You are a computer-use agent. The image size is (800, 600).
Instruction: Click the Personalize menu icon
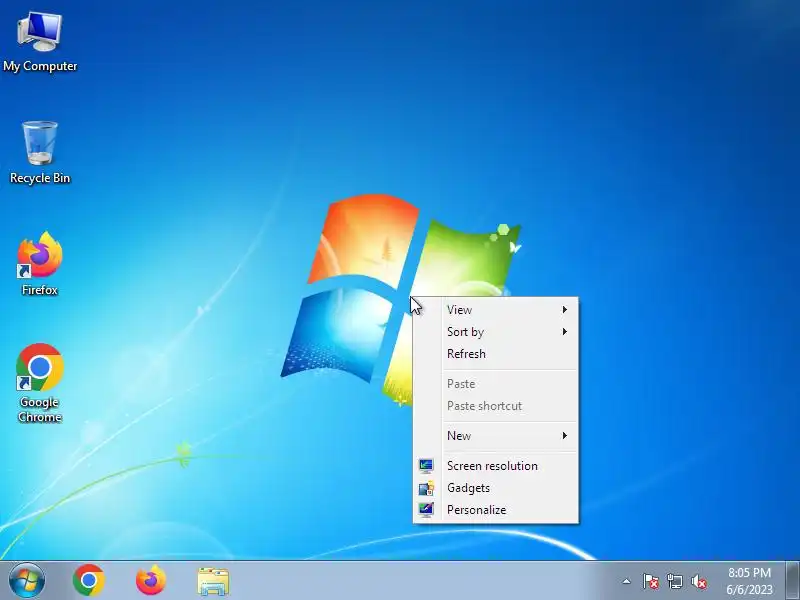[426, 510]
